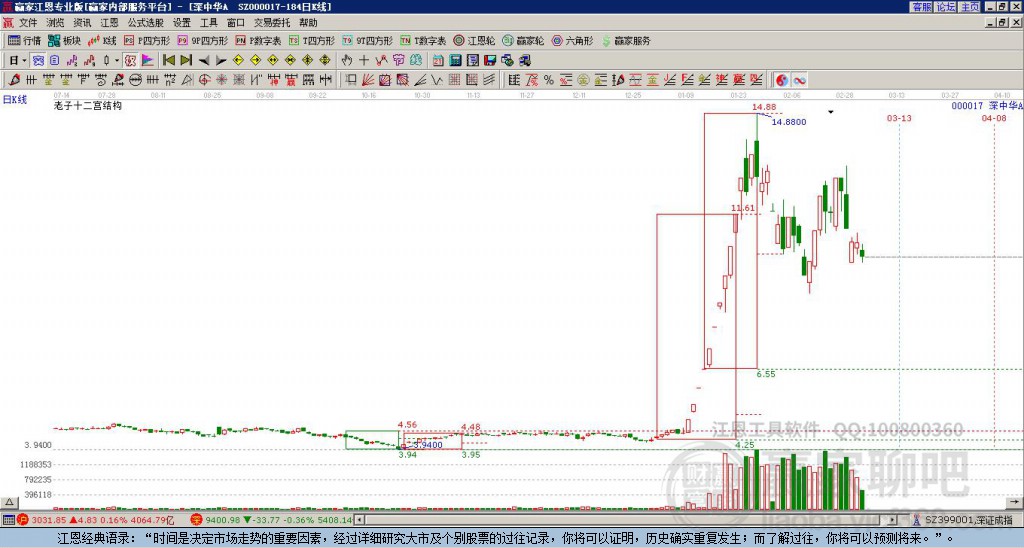Click the up triangle button beside volume panel
This screenshot has width=1024, height=548.
8,502
